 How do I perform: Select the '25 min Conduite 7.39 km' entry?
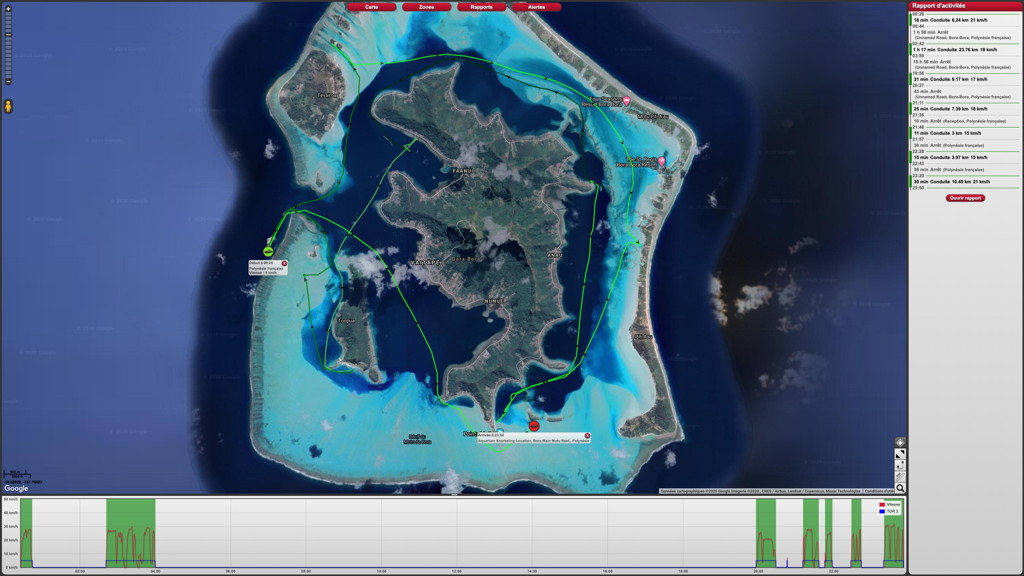[x=965, y=109]
